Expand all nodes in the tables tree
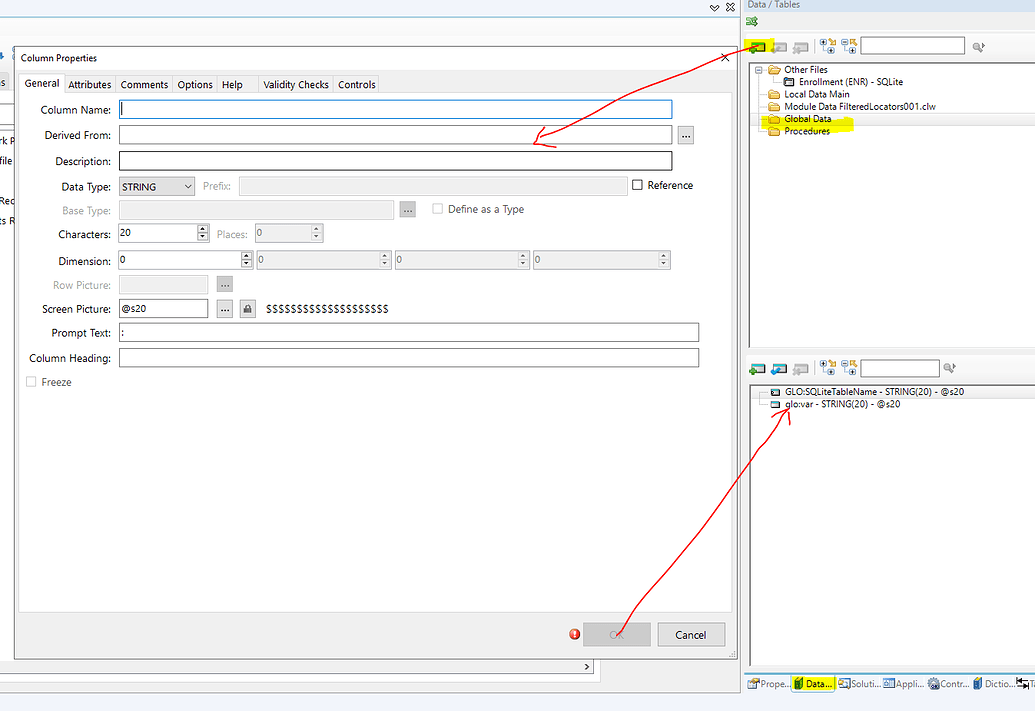Image resolution: width=1035 pixels, height=711 pixels. [828, 46]
